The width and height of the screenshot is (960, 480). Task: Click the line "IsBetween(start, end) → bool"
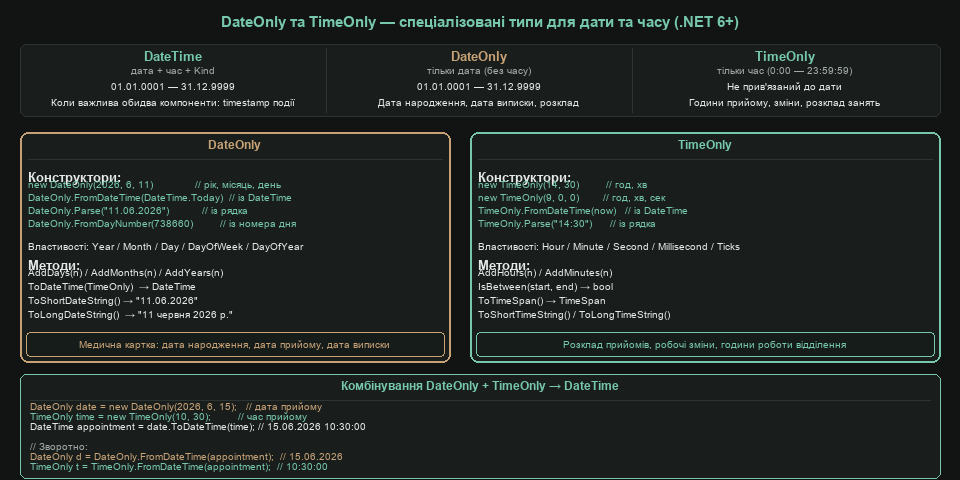[x=546, y=287]
